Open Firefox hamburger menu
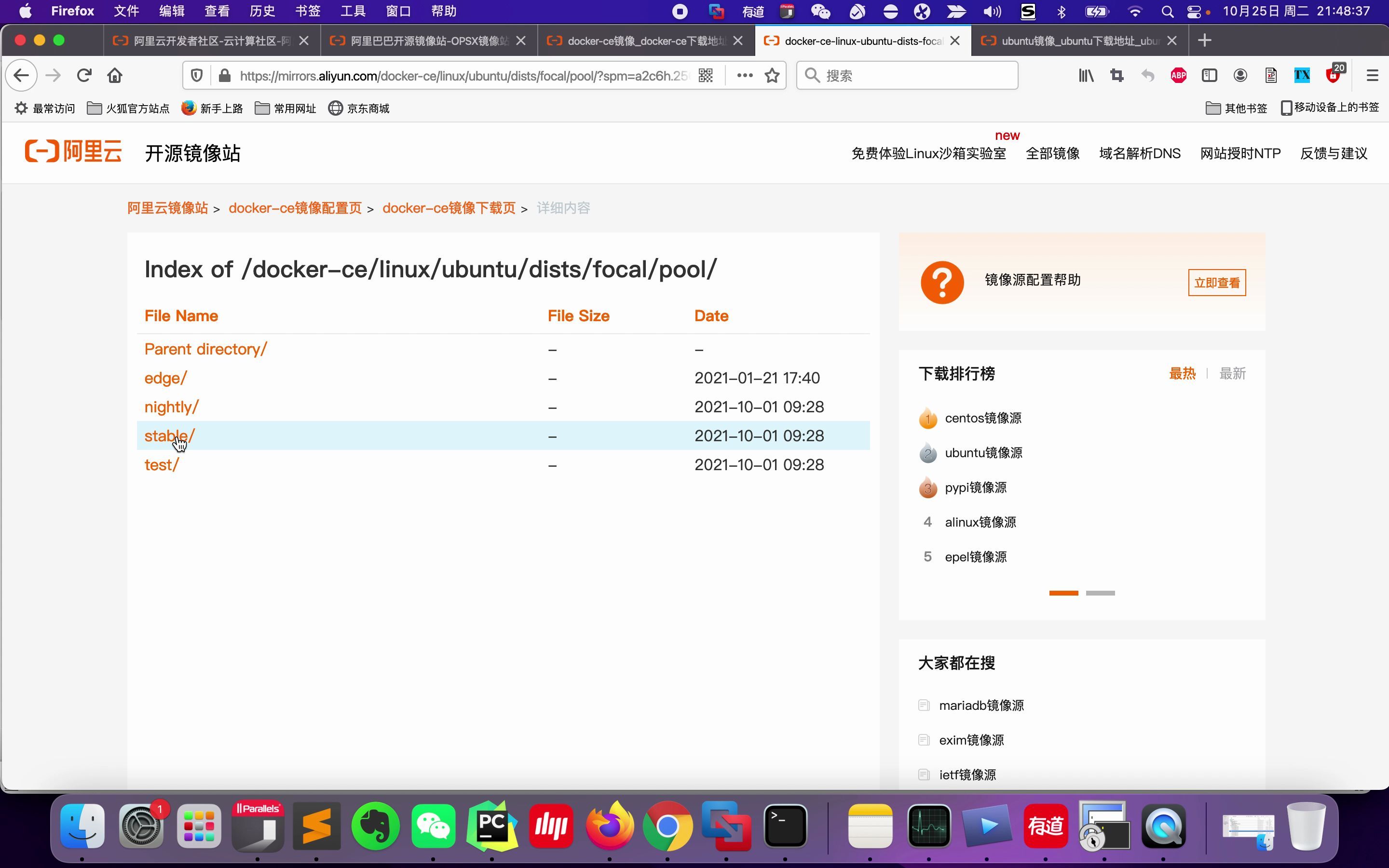The image size is (1389, 868). tap(1372, 75)
